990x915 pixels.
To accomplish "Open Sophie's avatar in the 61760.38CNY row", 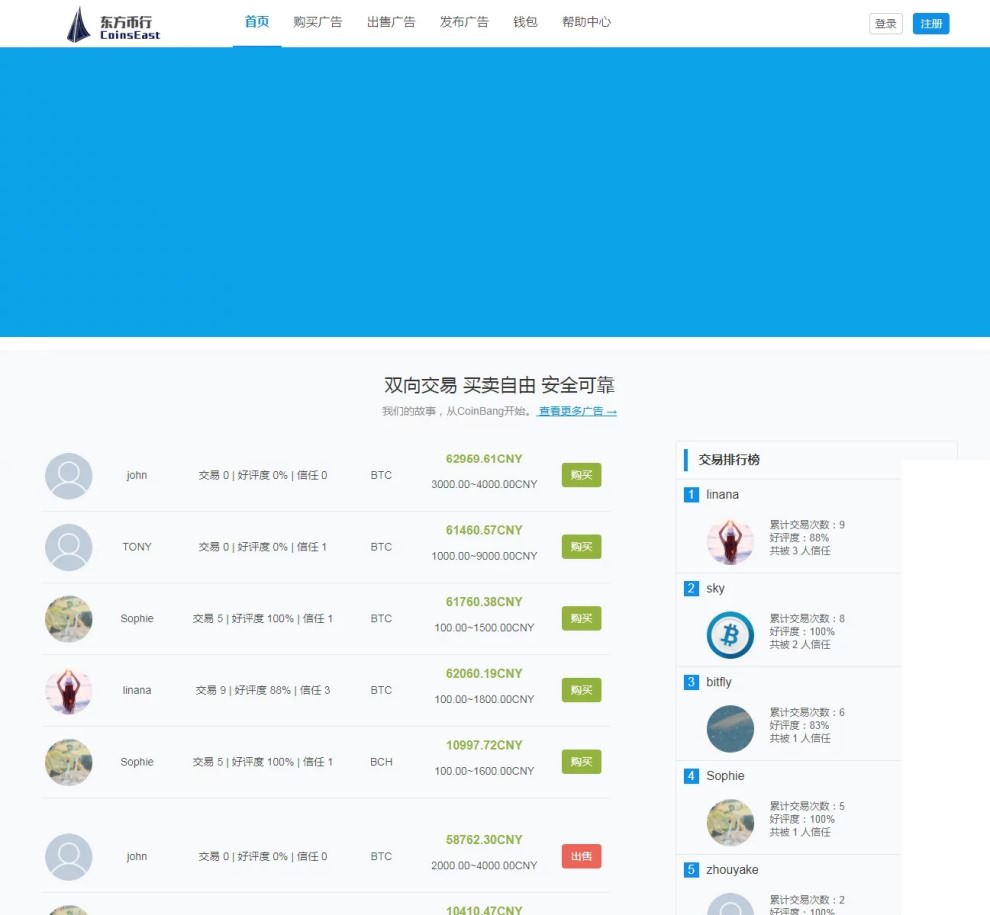I will (x=69, y=619).
